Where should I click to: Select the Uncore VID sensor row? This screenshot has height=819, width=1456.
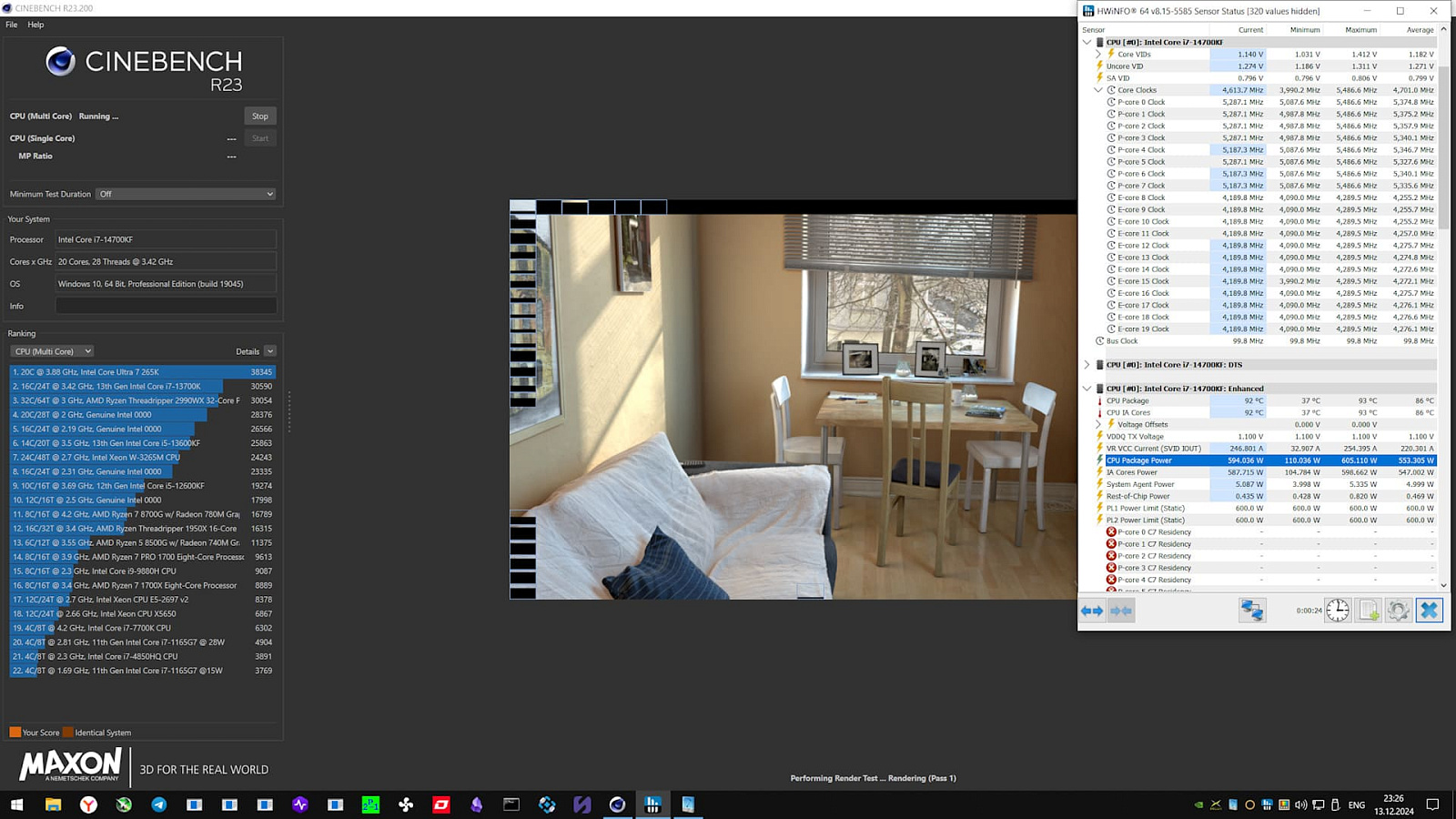click(1265, 66)
